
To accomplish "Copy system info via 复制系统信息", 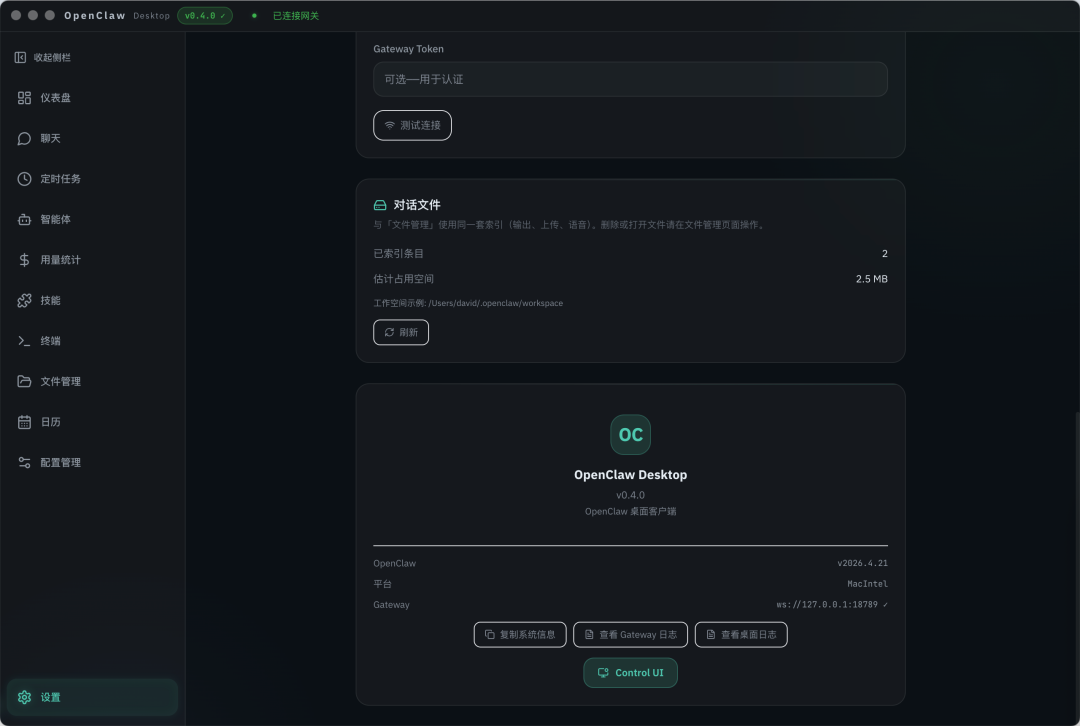I will click(x=520, y=634).
